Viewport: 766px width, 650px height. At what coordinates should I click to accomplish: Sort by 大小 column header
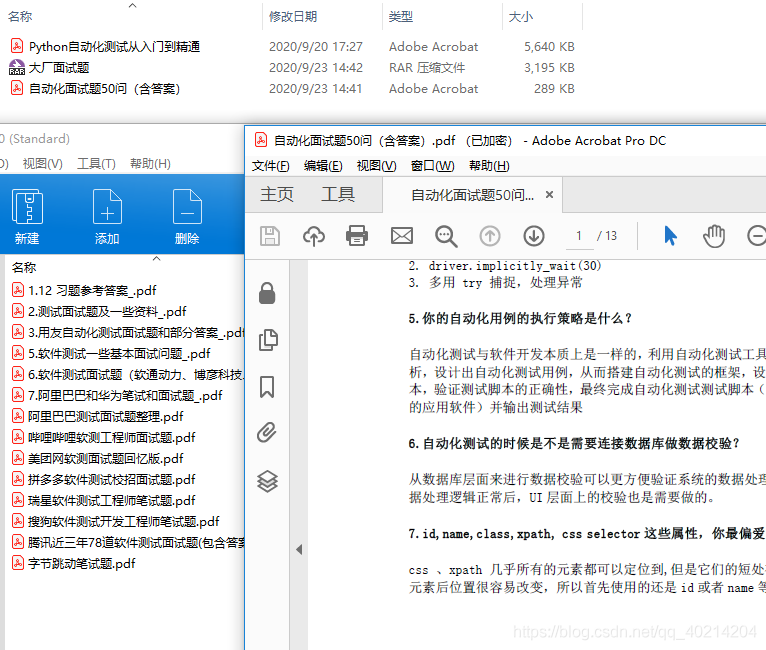pos(521,17)
